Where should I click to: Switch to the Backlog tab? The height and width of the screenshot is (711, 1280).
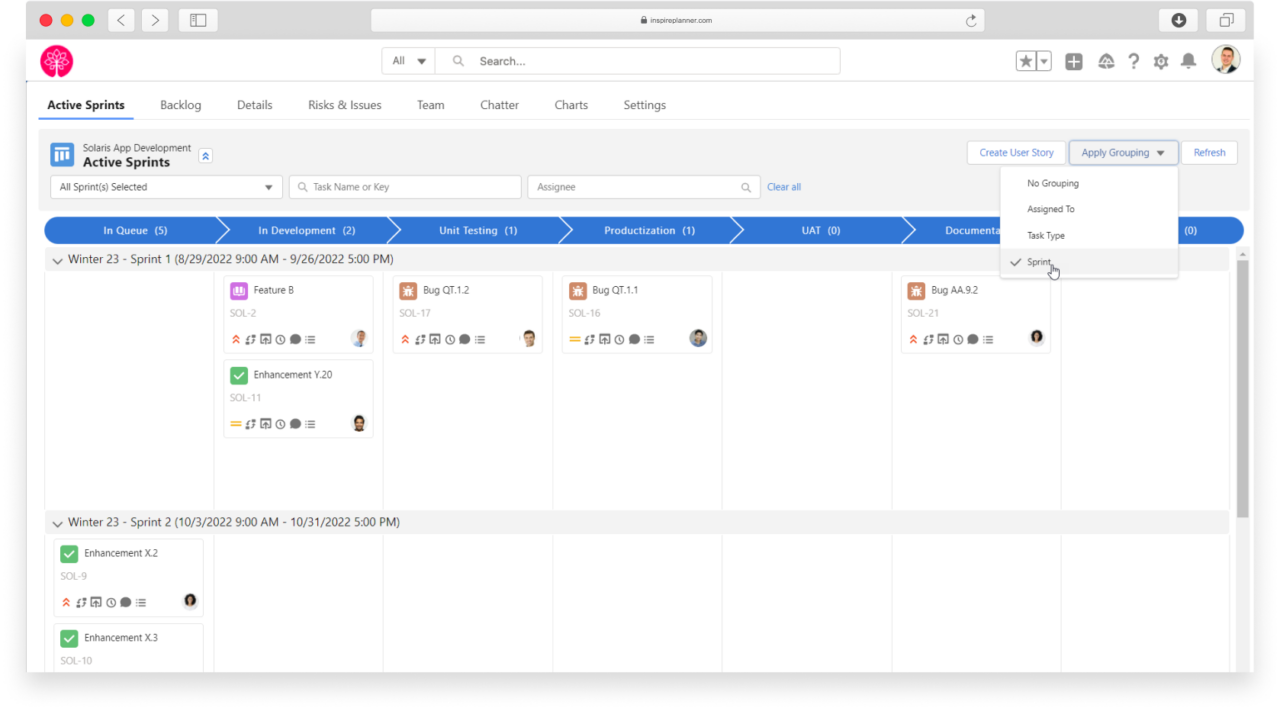180,105
